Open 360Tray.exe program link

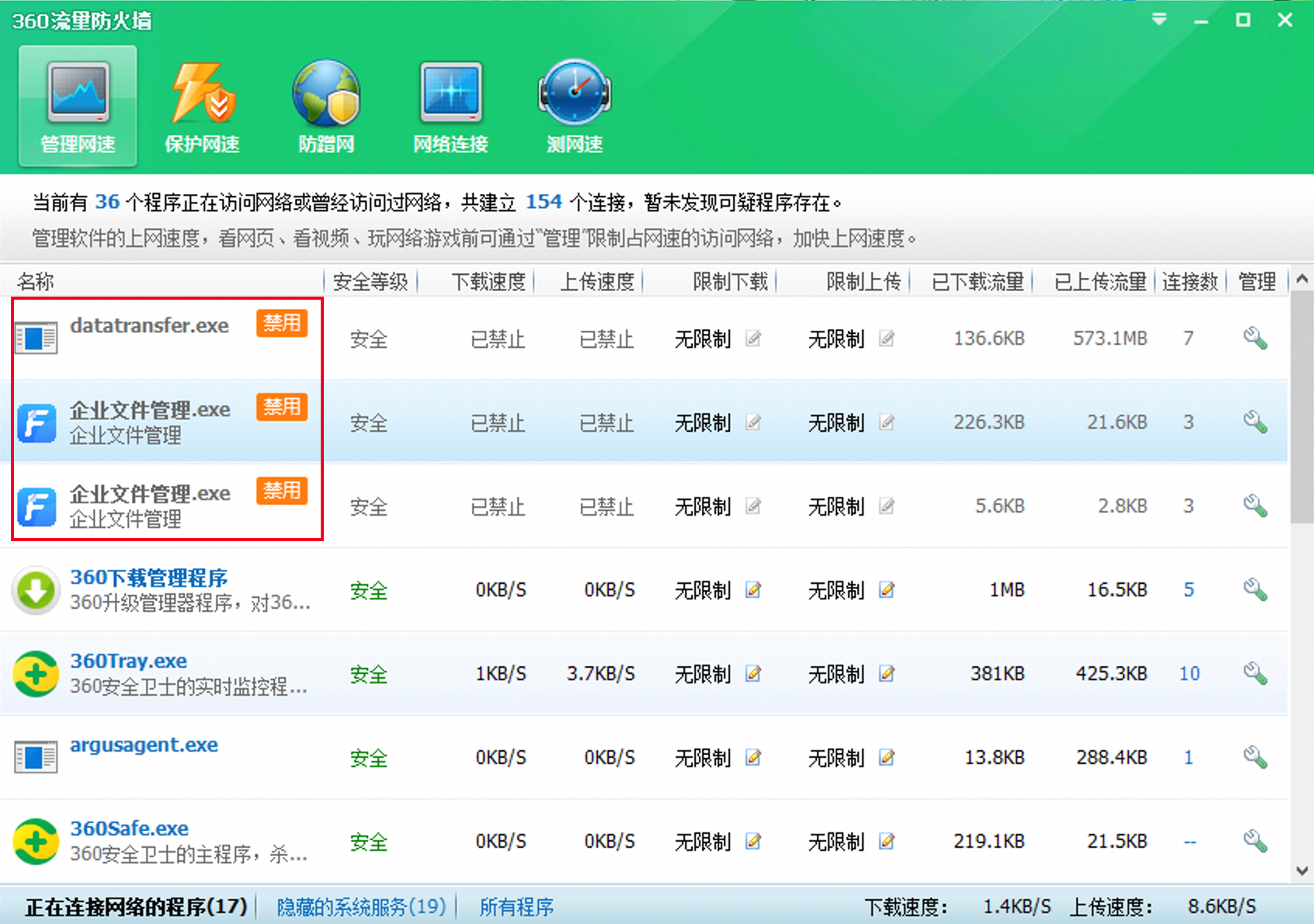[x=129, y=661]
